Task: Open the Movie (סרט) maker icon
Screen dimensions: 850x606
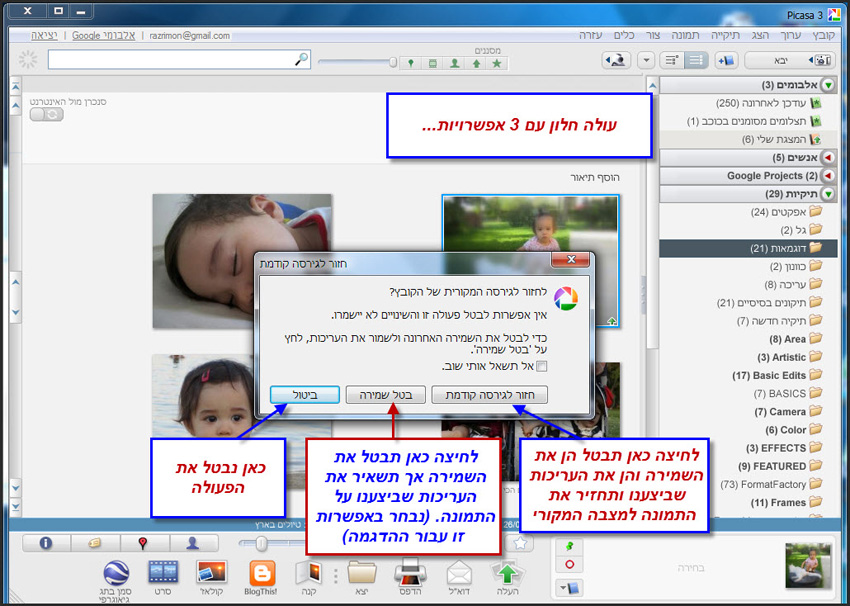Action: click(x=163, y=573)
